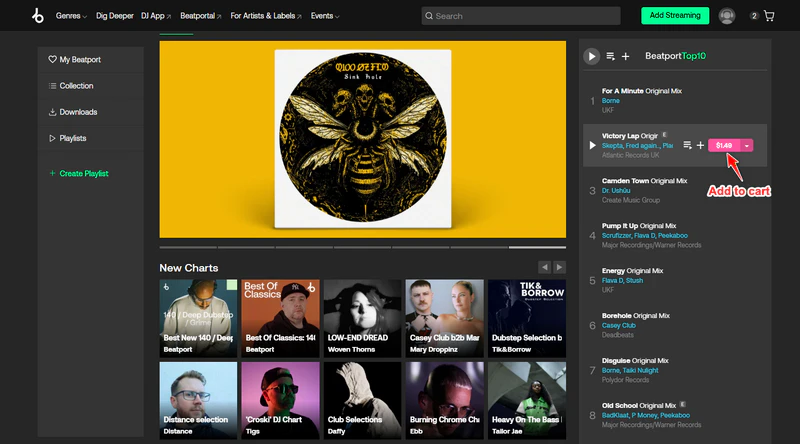Open the user account avatar

[727, 16]
